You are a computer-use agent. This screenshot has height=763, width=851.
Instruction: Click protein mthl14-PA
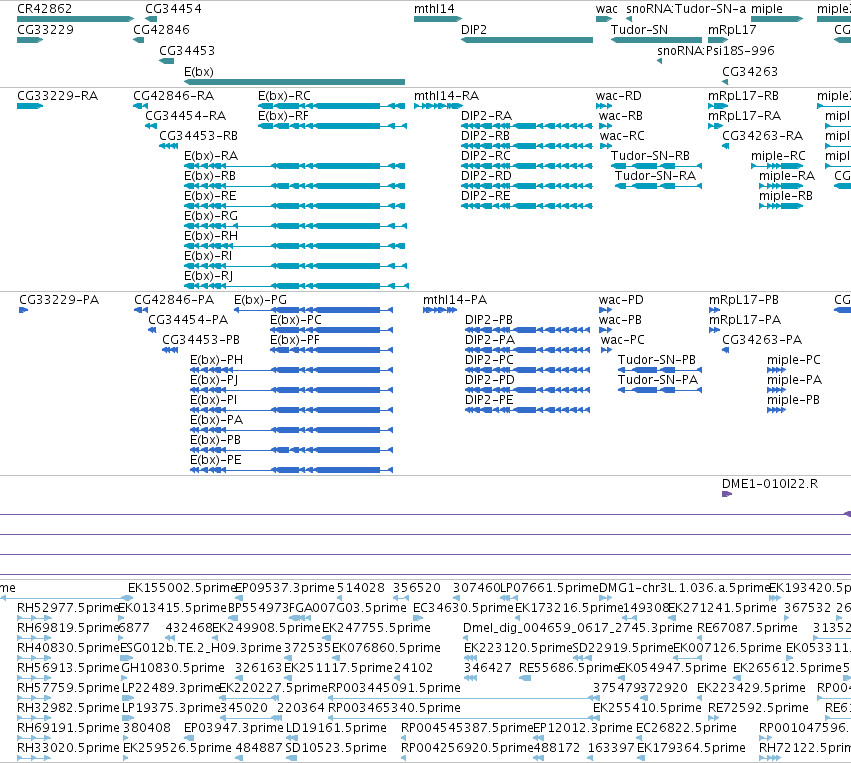click(440, 310)
